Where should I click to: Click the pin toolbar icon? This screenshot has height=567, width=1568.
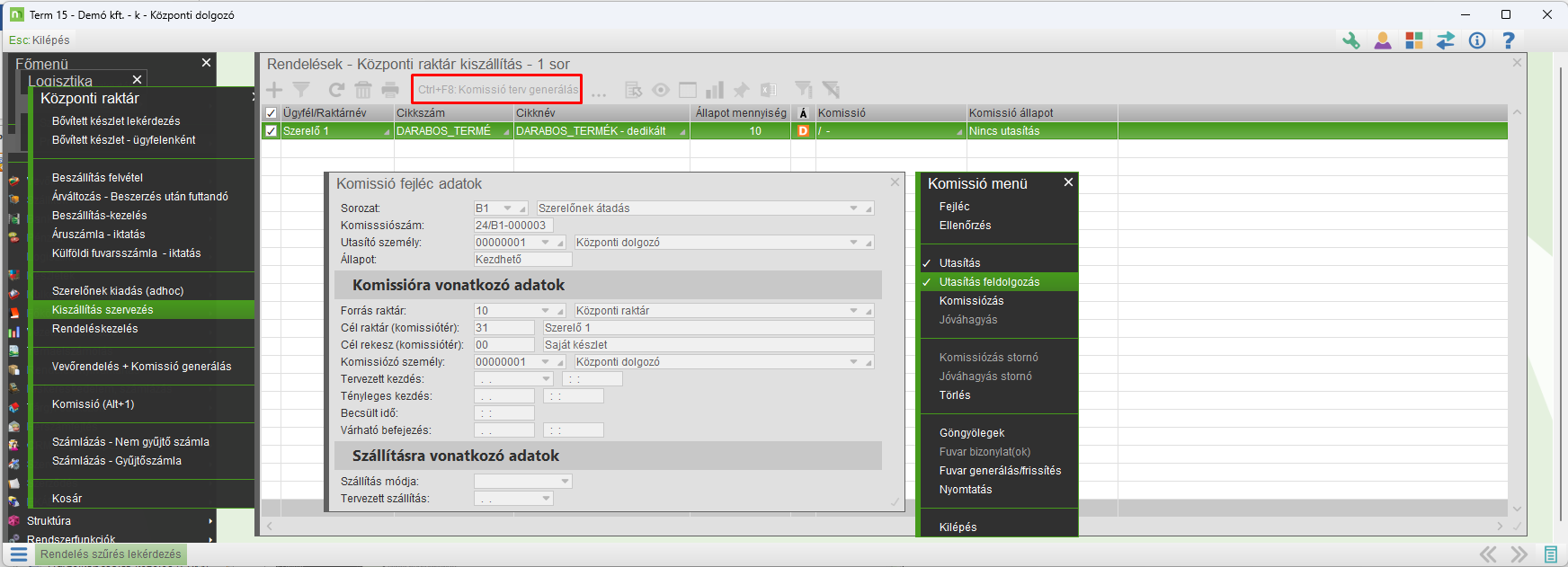click(x=741, y=90)
